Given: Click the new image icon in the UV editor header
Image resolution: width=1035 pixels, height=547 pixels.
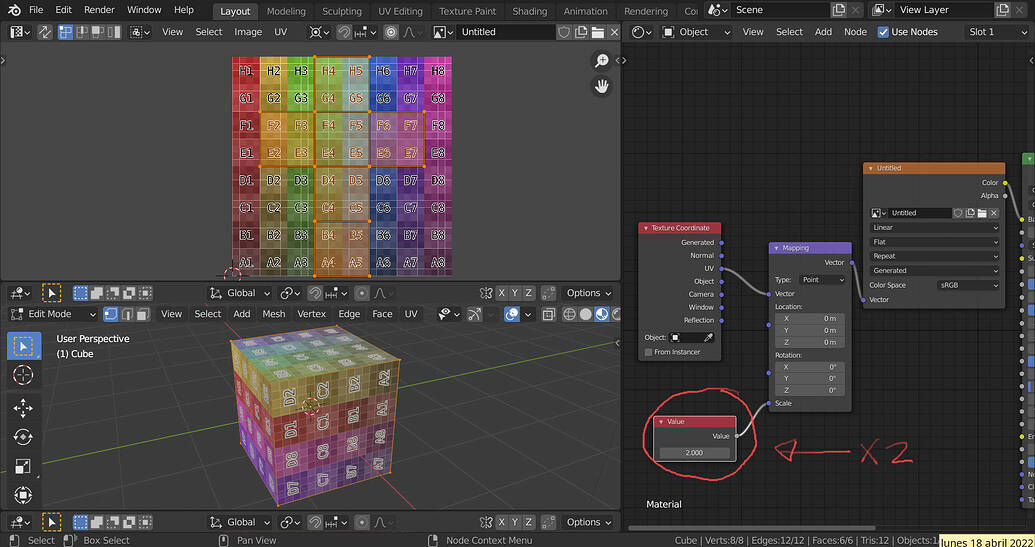Looking at the screenshot, I should tap(581, 32).
